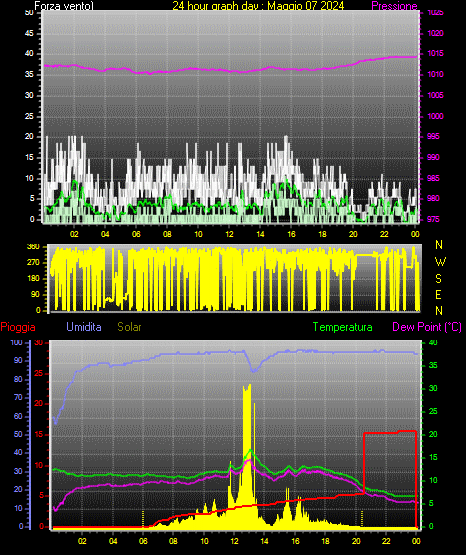Image resolution: width=466 pixels, height=555 pixels.
Task: Select the 1005 pressure axis value
Action: pos(435,95)
